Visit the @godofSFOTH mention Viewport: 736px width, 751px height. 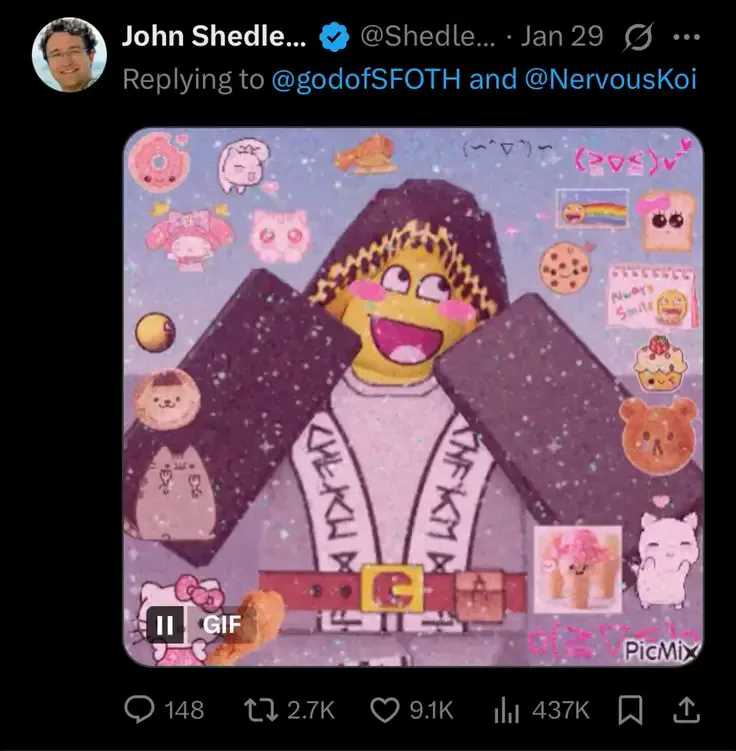coord(366,79)
